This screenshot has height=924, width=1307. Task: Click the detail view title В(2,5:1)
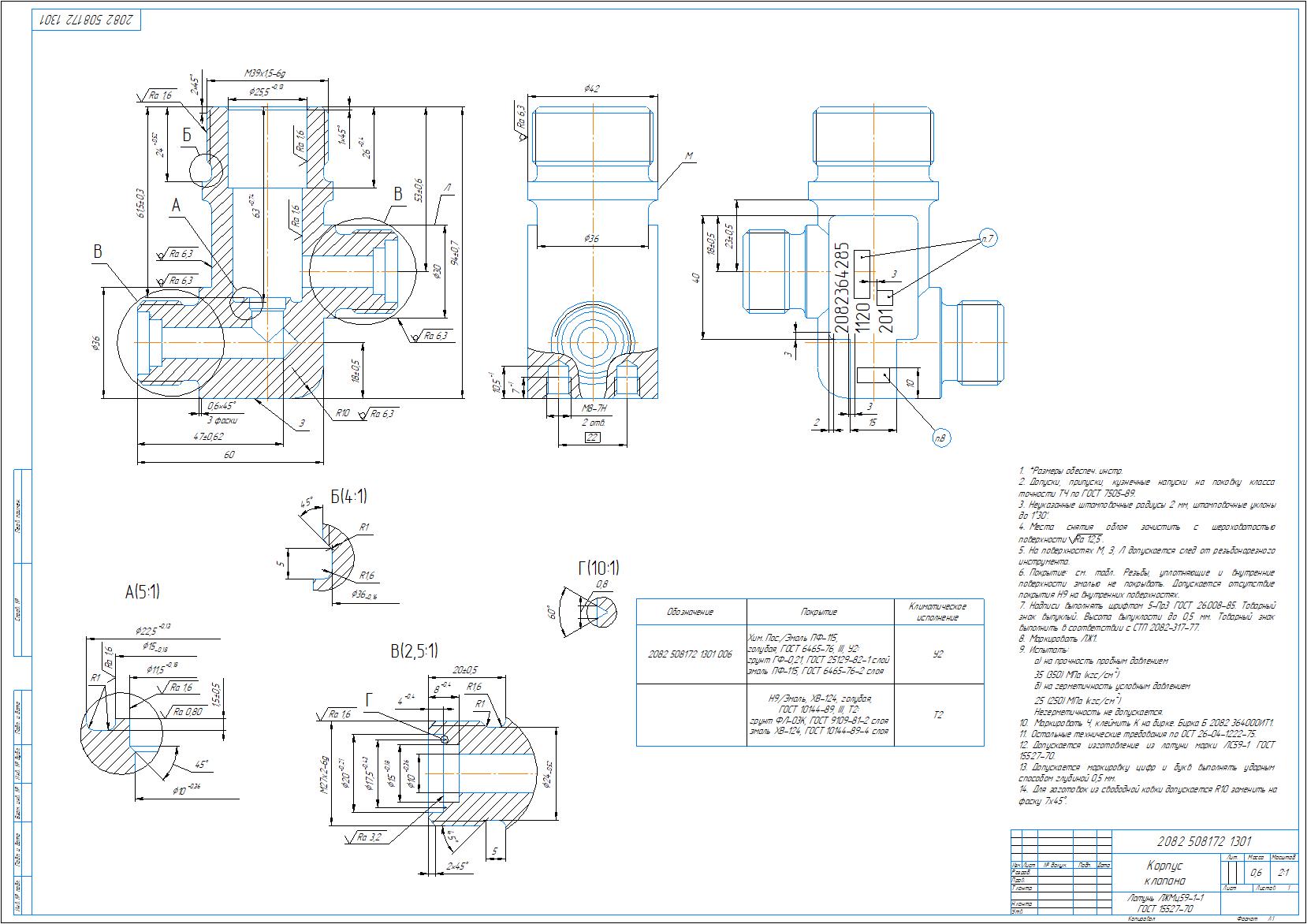[x=414, y=650]
